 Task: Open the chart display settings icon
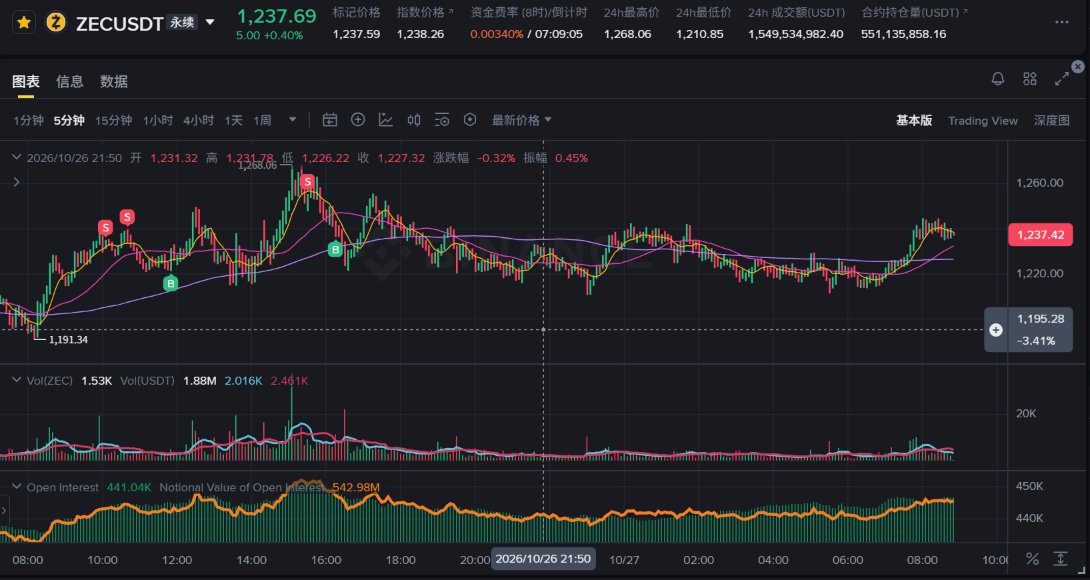coord(441,120)
